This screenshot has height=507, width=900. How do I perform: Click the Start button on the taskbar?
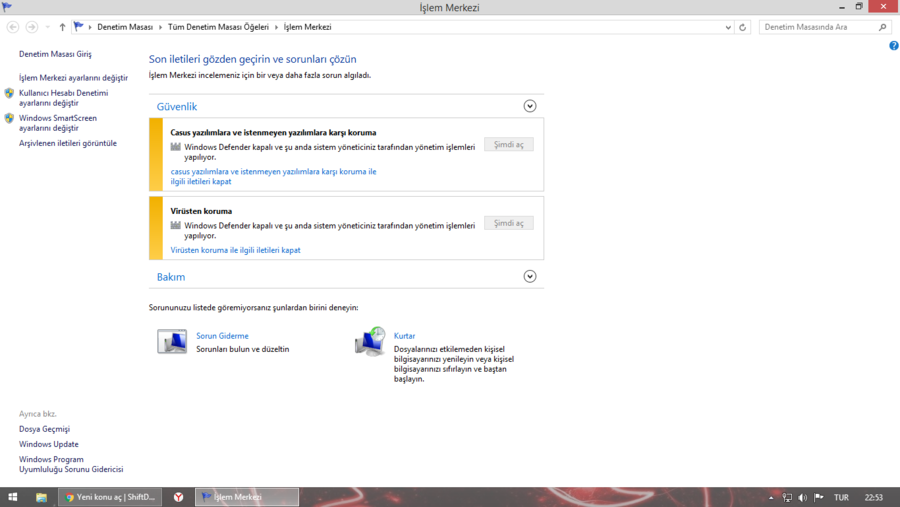(x=13, y=497)
